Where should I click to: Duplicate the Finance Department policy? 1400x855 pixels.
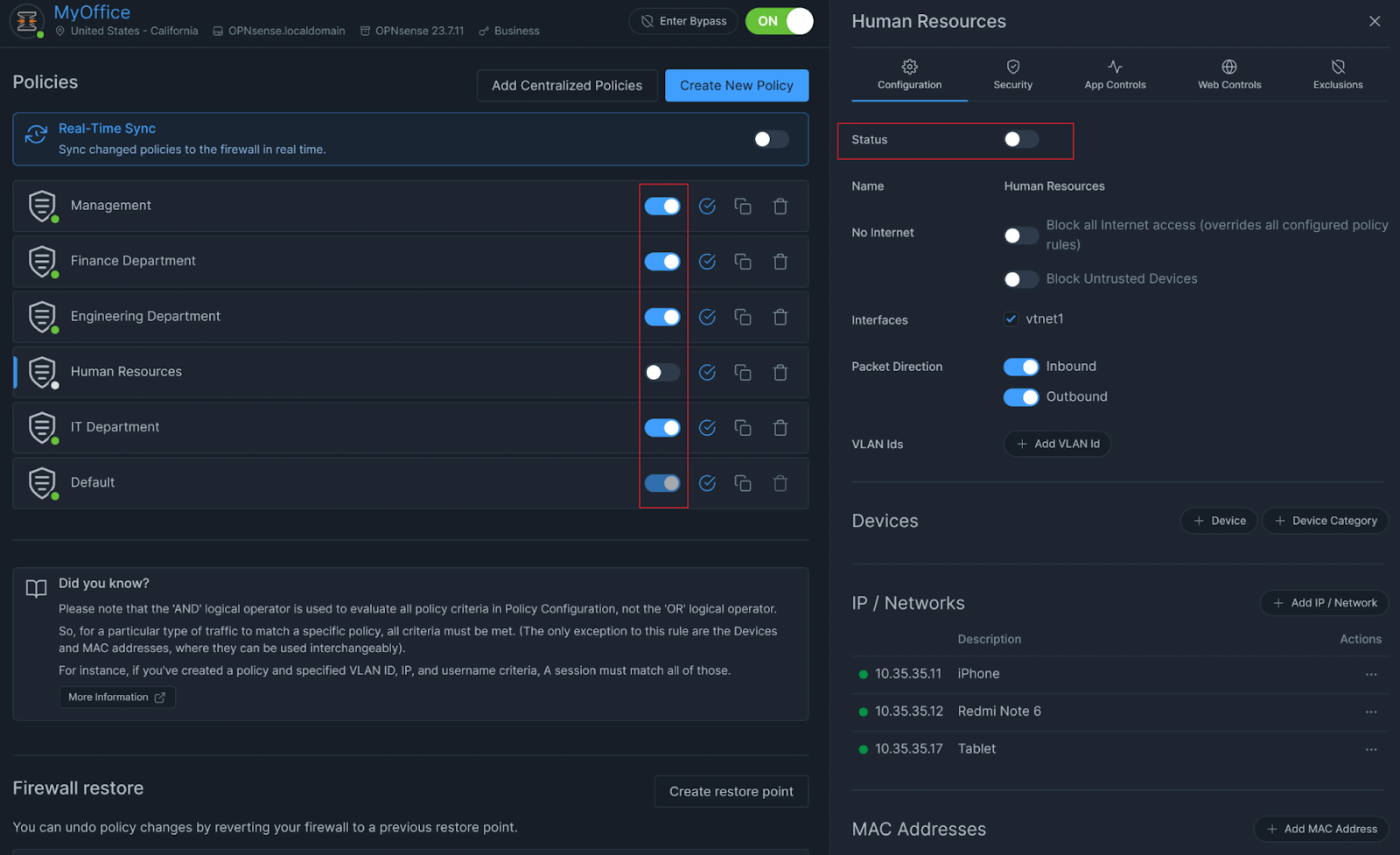743,261
